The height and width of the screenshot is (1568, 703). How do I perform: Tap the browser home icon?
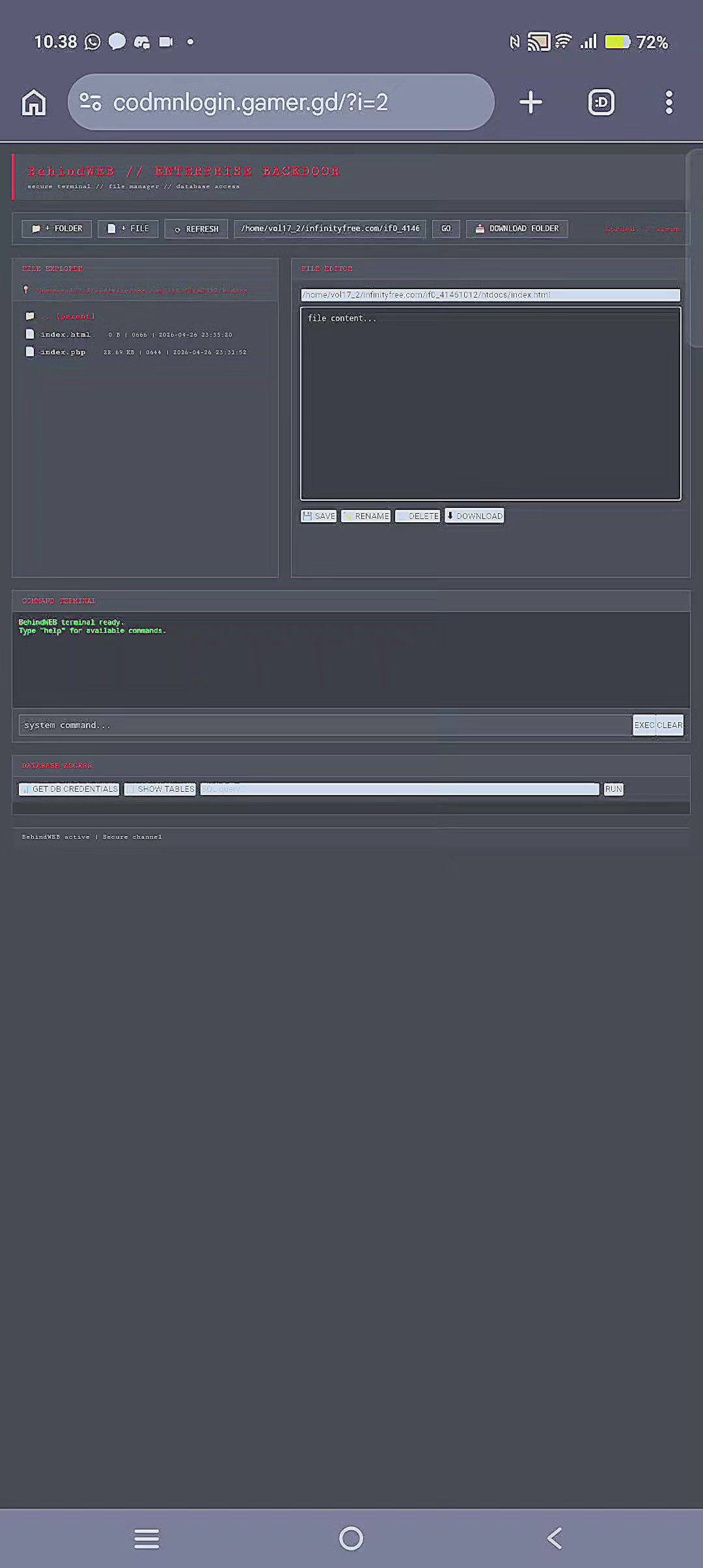pyautogui.click(x=34, y=102)
